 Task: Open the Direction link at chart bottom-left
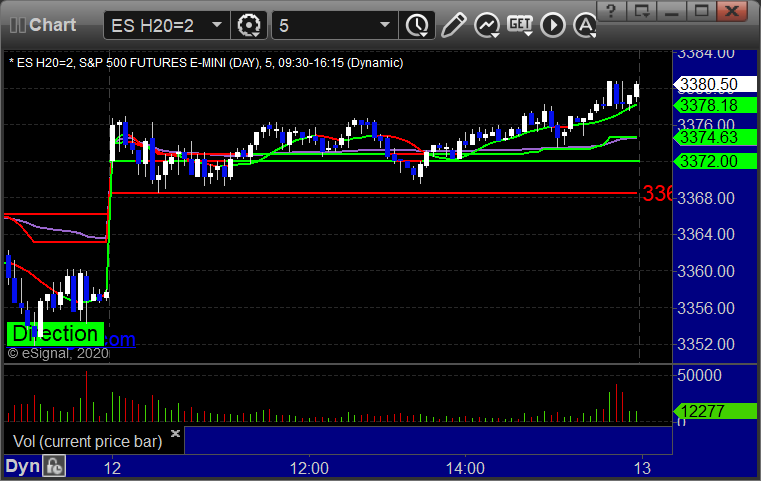tap(55, 334)
